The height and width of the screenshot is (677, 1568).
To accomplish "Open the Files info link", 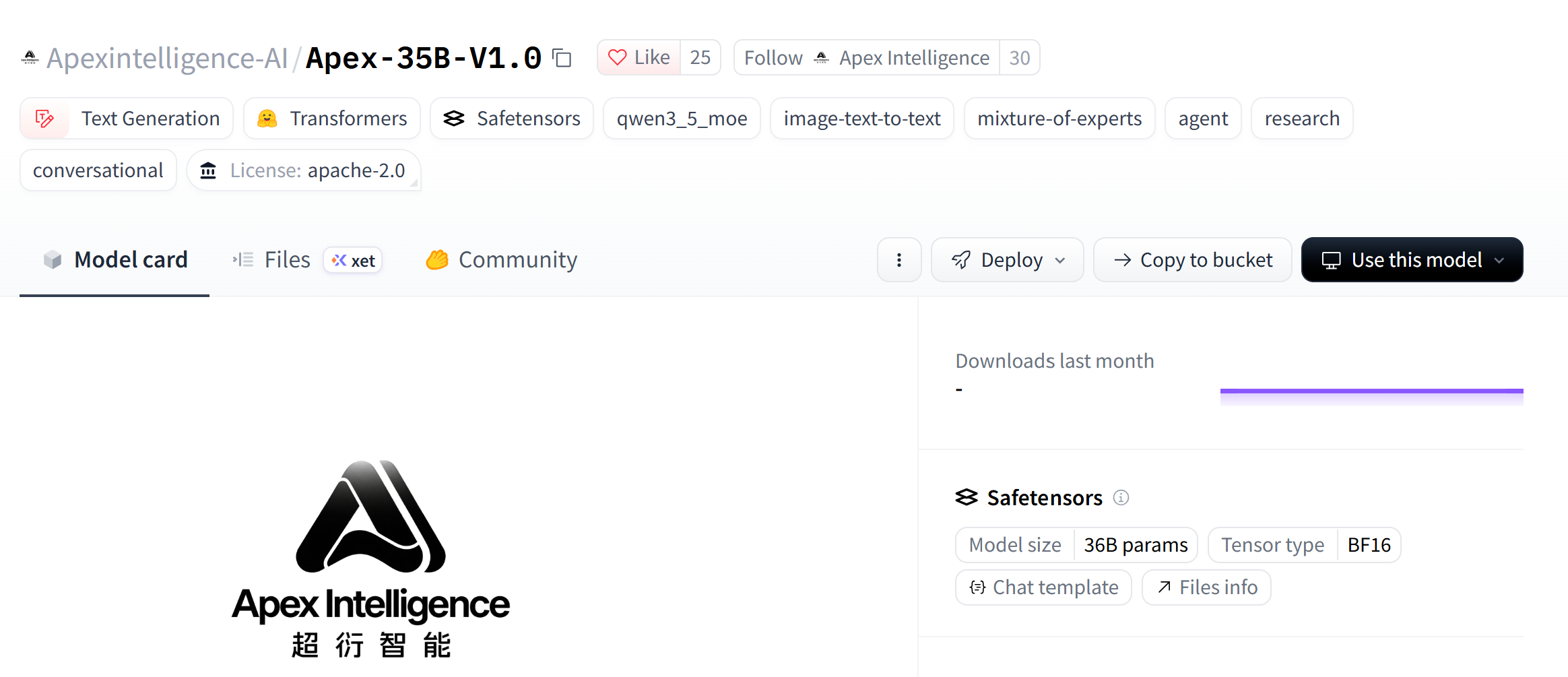I will (x=1206, y=587).
